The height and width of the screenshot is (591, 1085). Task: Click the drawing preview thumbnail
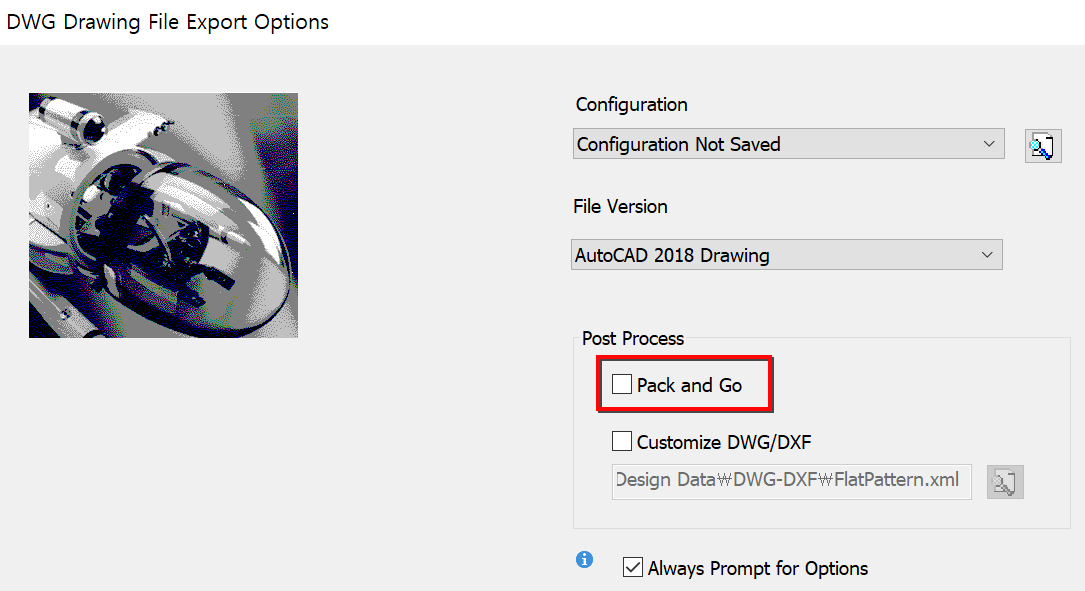click(x=162, y=215)
